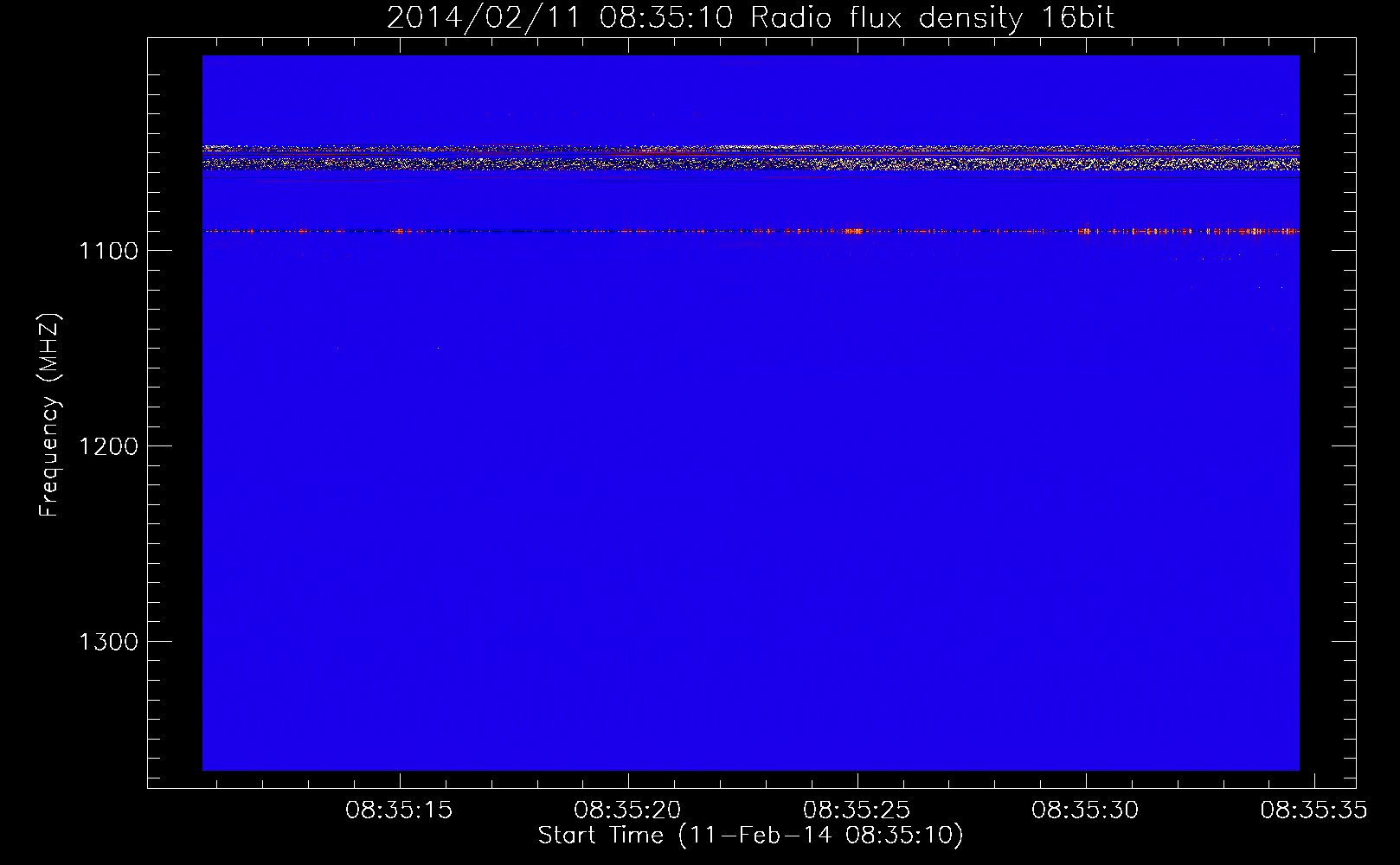Click the 1200 frequency tick label
The image size is (1400, 865).
point(108,446)
